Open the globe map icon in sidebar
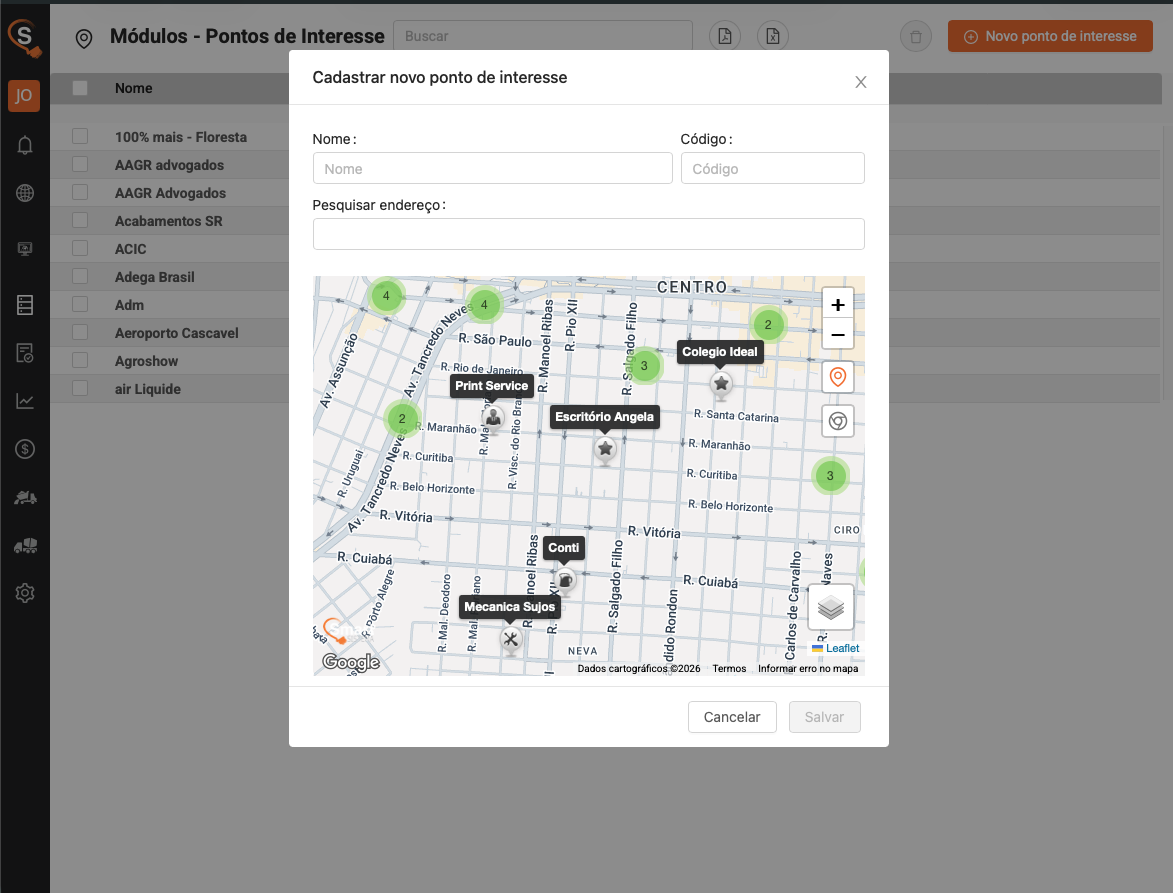 pos(25,193)
